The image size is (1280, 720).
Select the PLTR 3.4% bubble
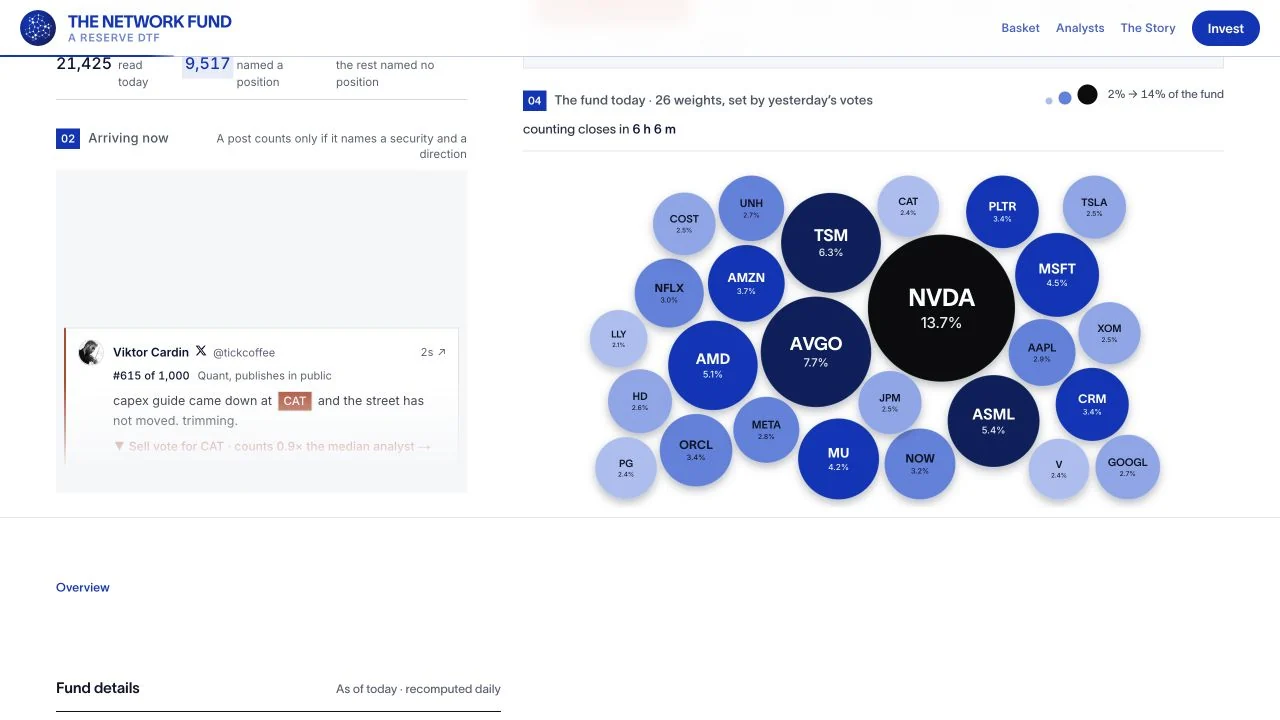[x=1002, y=212]
